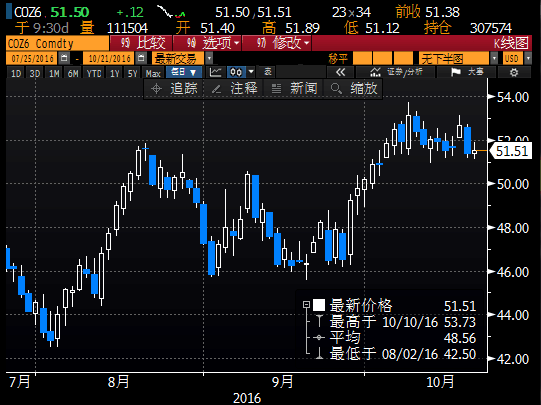Collapse the 最新价格 legend box

306,304
